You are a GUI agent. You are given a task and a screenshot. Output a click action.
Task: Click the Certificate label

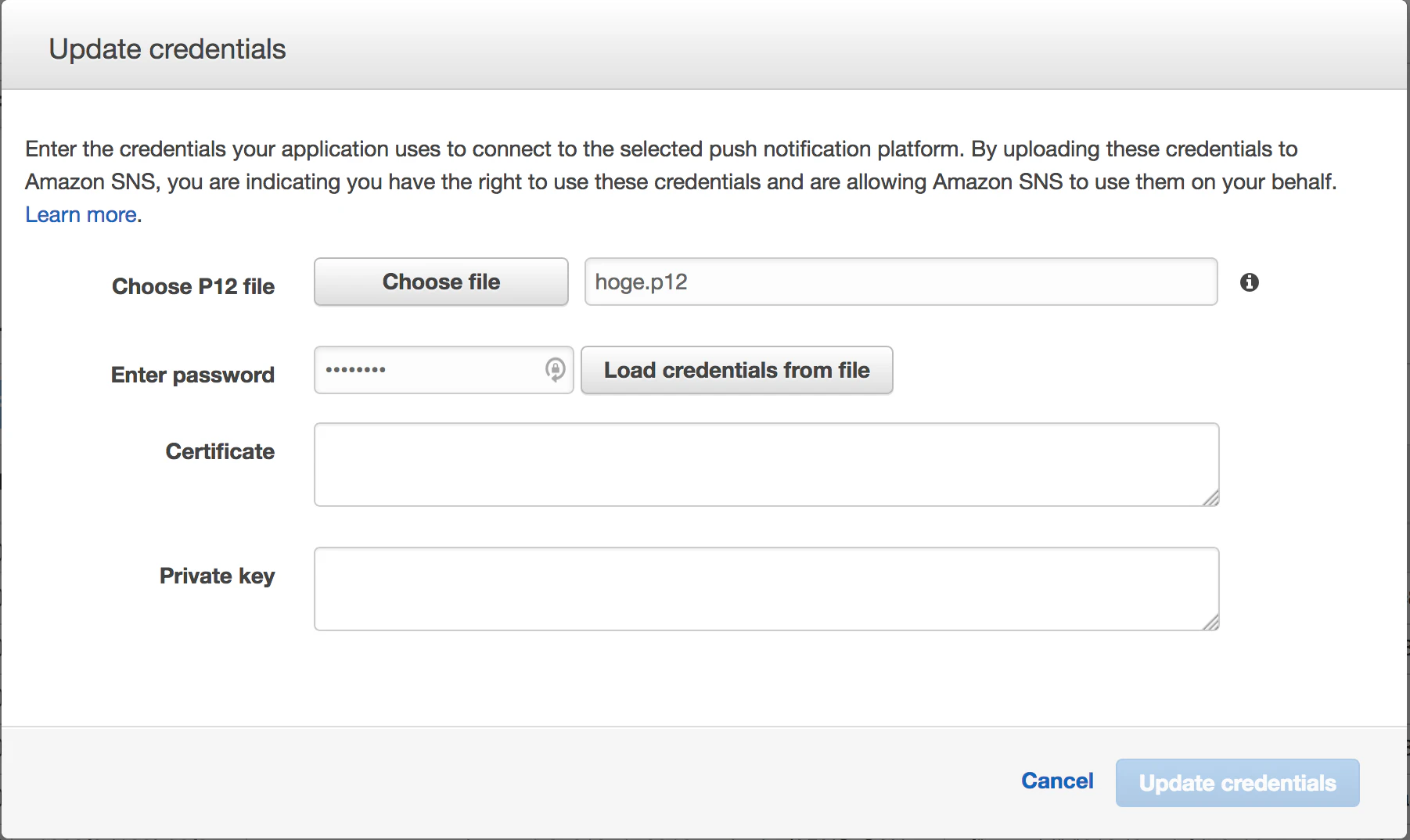[220, 451]
